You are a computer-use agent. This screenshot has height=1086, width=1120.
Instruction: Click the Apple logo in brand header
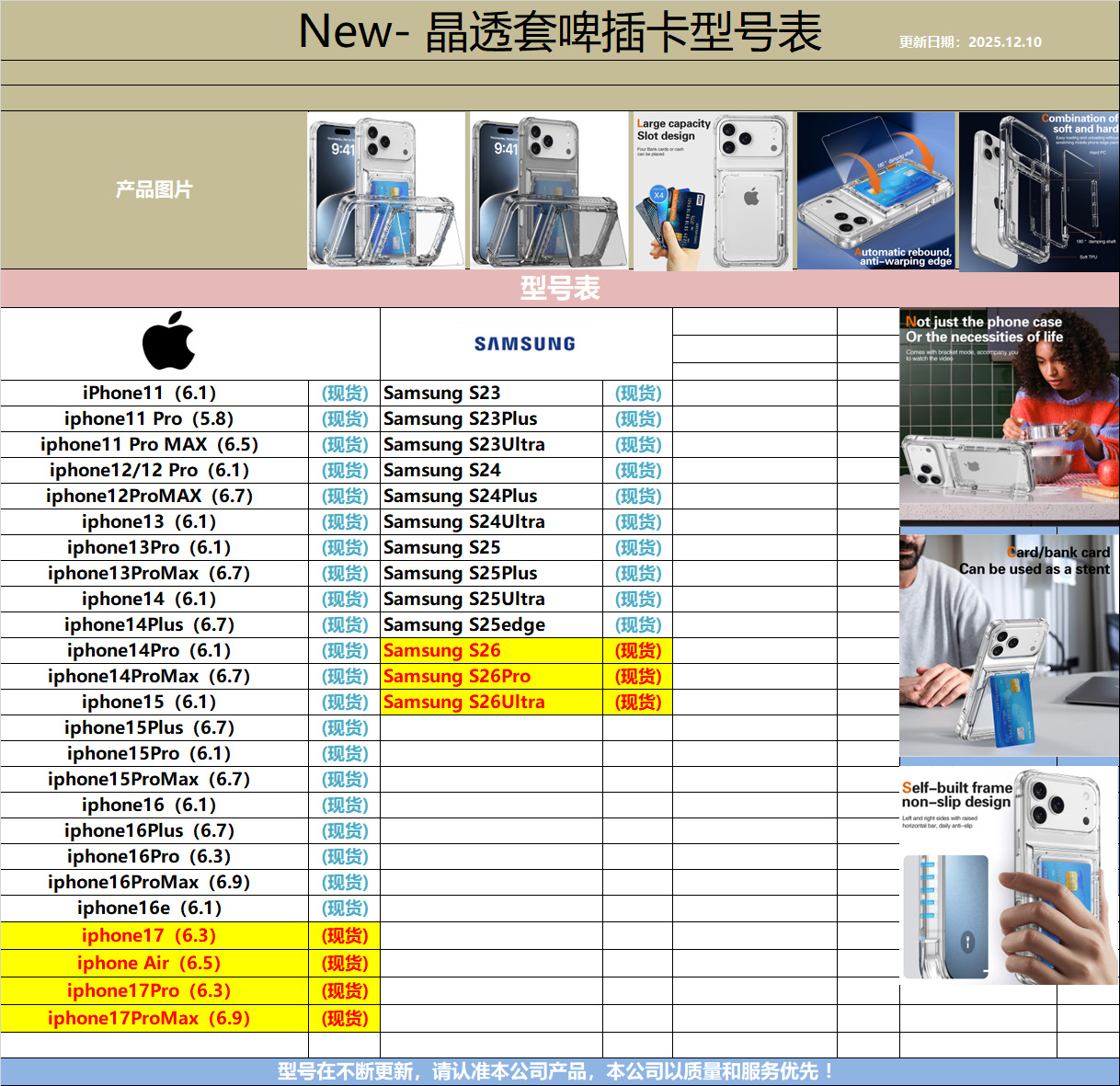click(169, 340)
